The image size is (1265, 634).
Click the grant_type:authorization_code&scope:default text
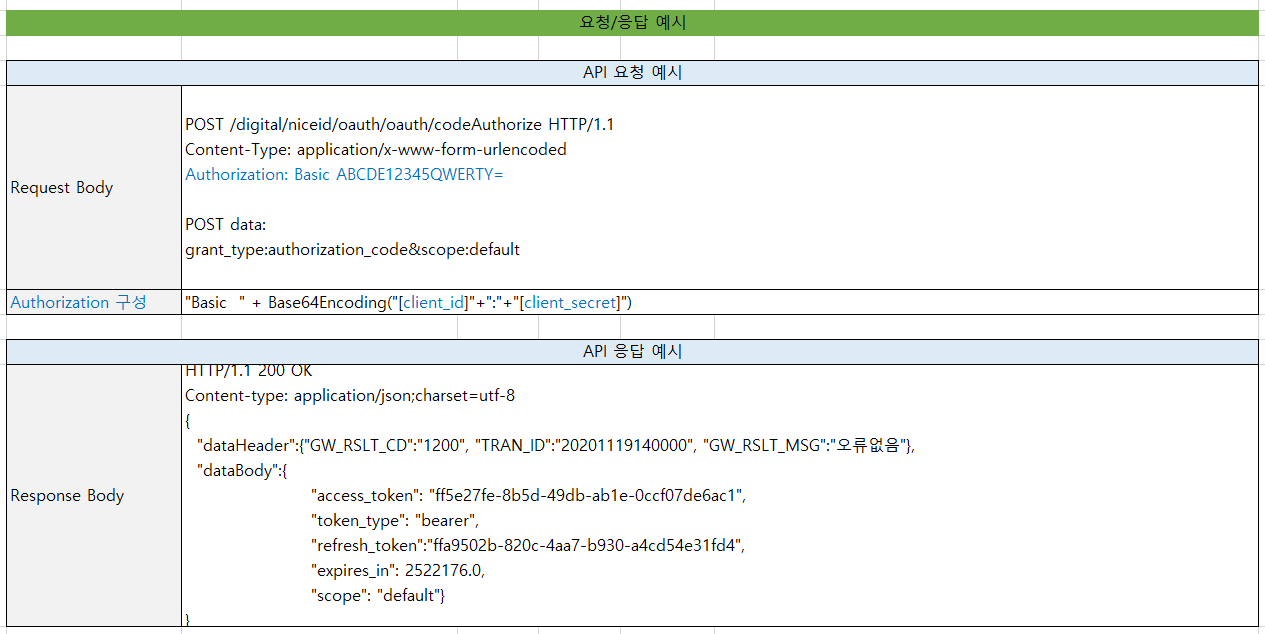click(352, 250)
